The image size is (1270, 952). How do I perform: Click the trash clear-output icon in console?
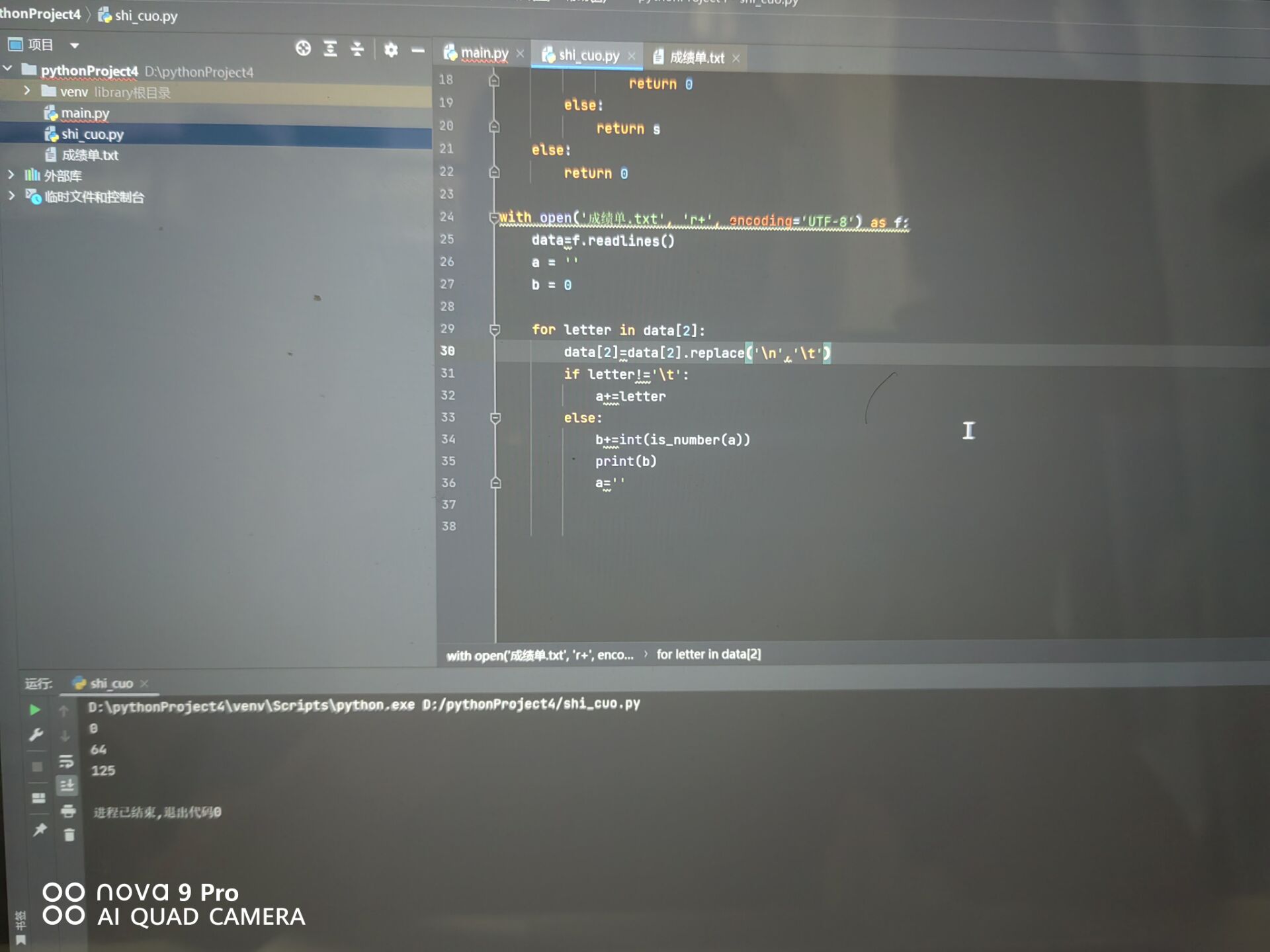tap(69, 835)
